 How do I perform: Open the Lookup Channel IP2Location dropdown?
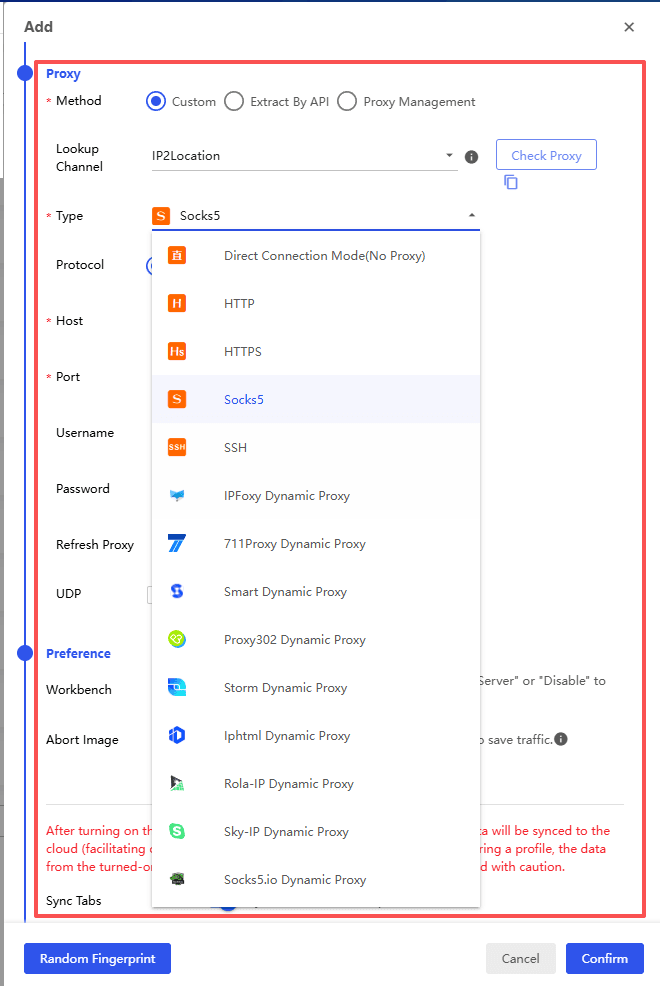(x=304, y=156)
